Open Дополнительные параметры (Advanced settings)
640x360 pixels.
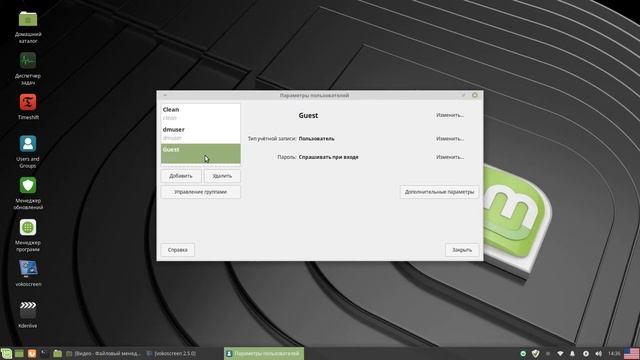coord(439,192)
